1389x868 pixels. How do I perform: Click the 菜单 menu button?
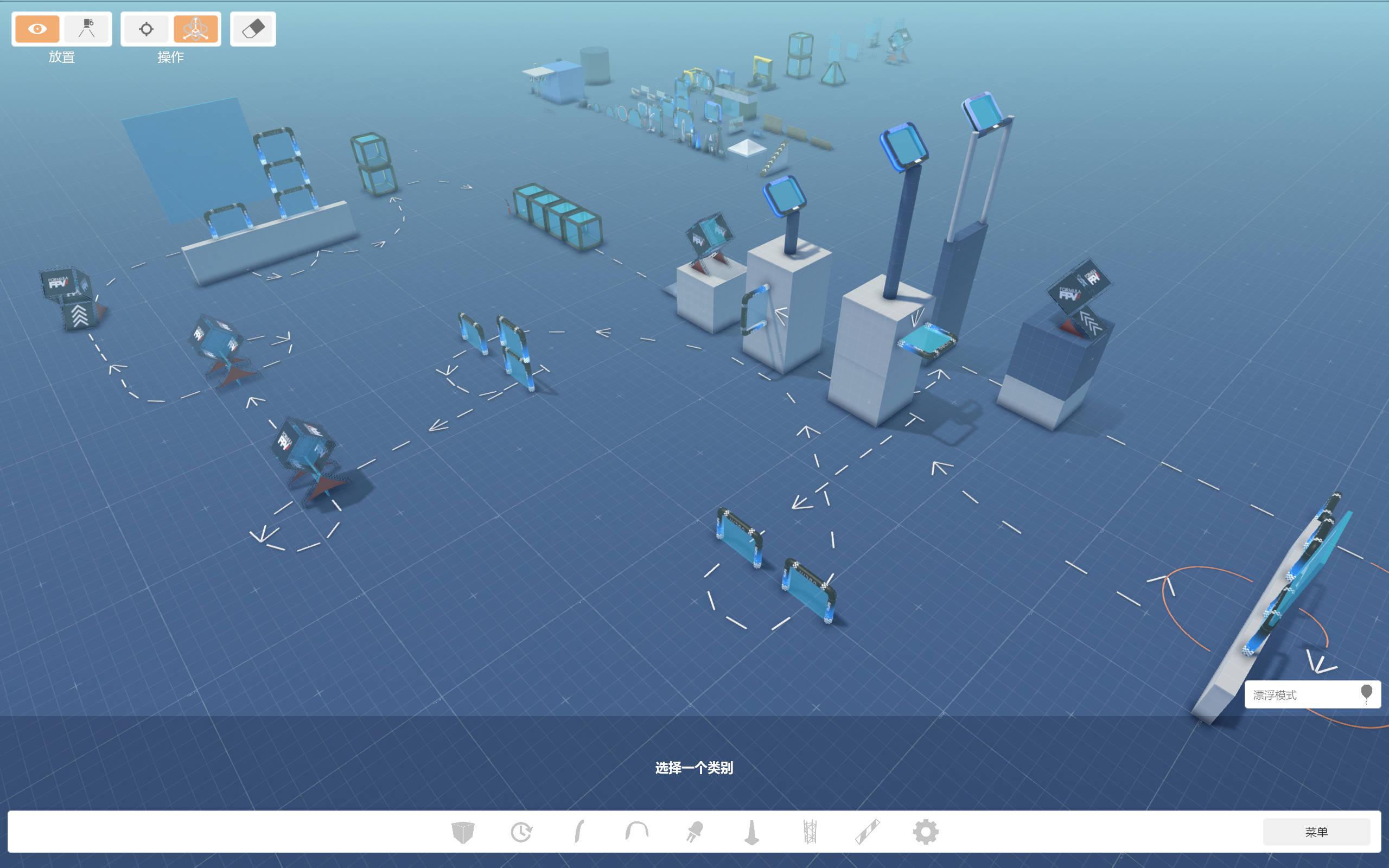1316,832
